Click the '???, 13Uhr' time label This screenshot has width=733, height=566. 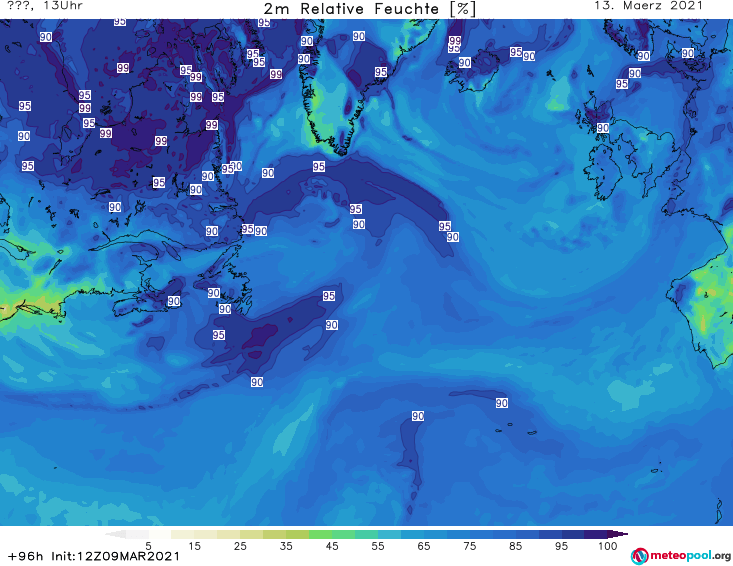[x=45, y=6]
